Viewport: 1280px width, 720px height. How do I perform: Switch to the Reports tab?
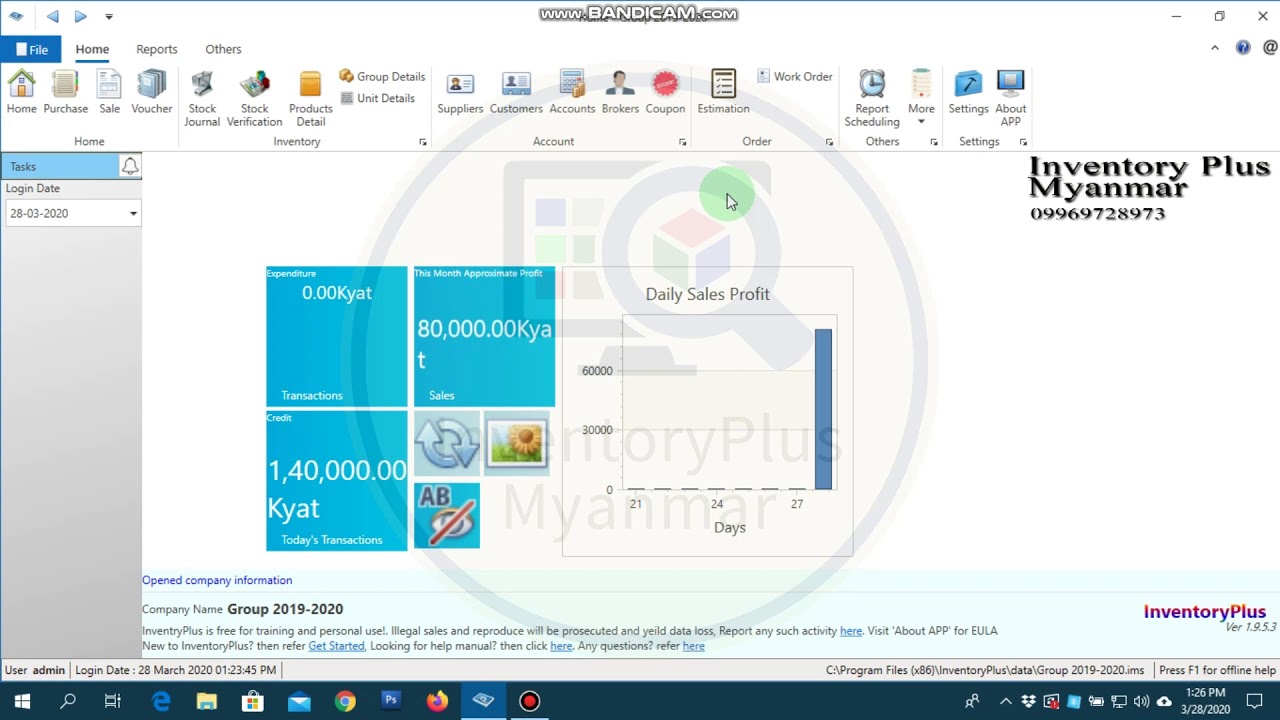coord(157,49)
